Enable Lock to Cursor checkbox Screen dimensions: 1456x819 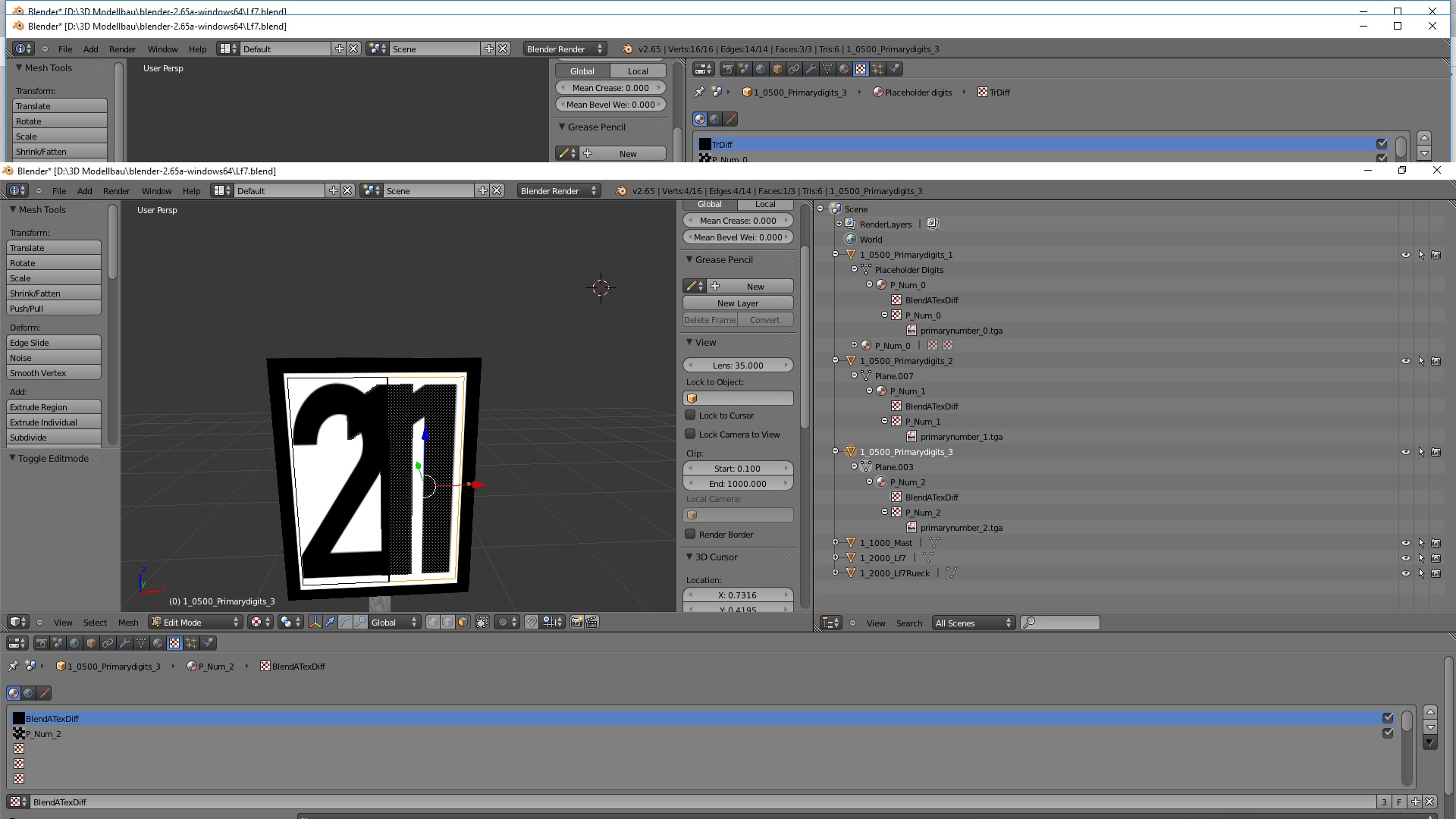point(690,416)
